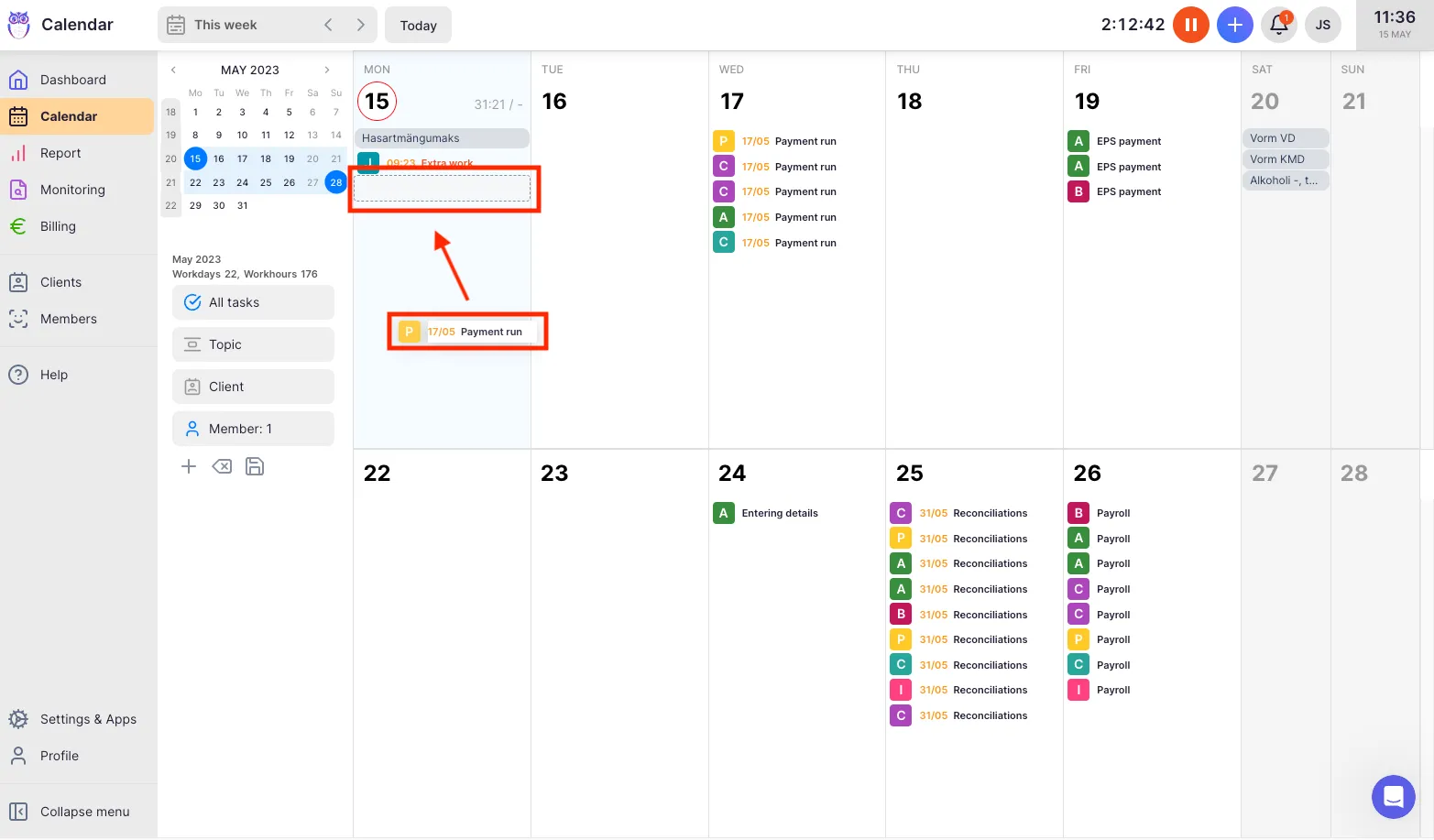Select May 24 in the mini calendar
Viewport: 1434px width, 840px height.
coord(242,182)
